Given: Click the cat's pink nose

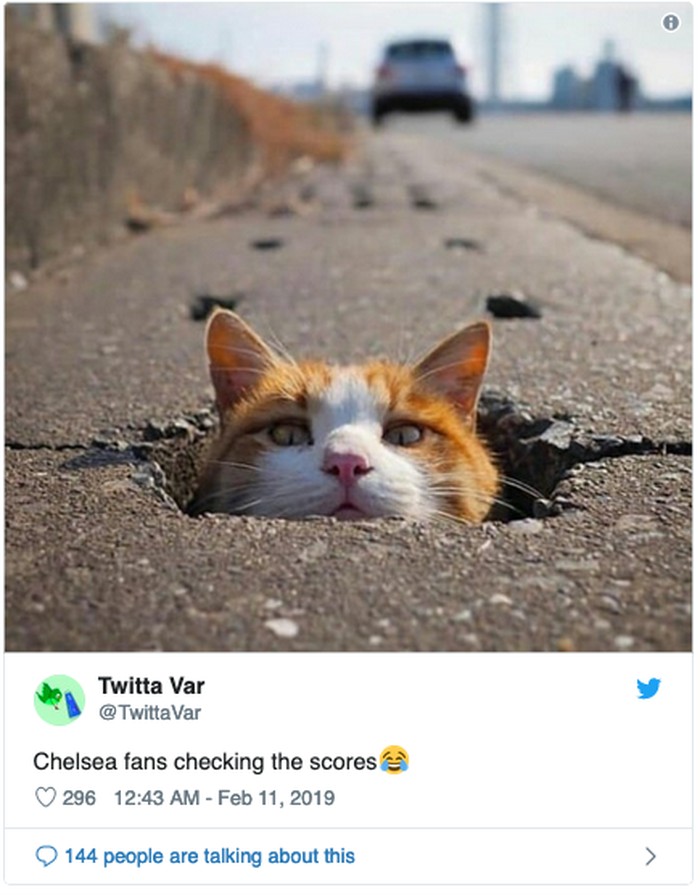Looking at the screenshot, I should click(x=346, y=466).
